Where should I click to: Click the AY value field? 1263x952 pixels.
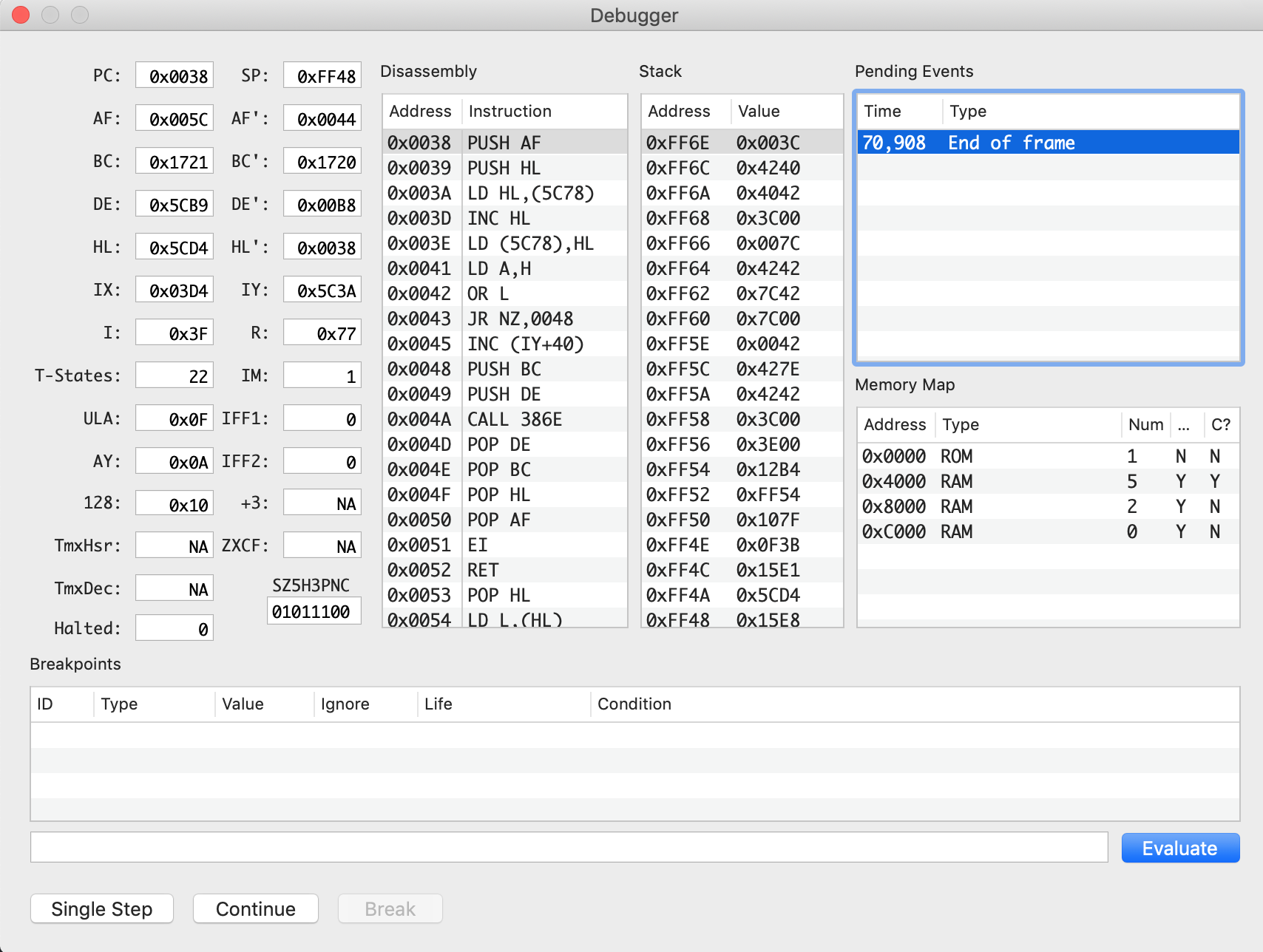point(175,461)
